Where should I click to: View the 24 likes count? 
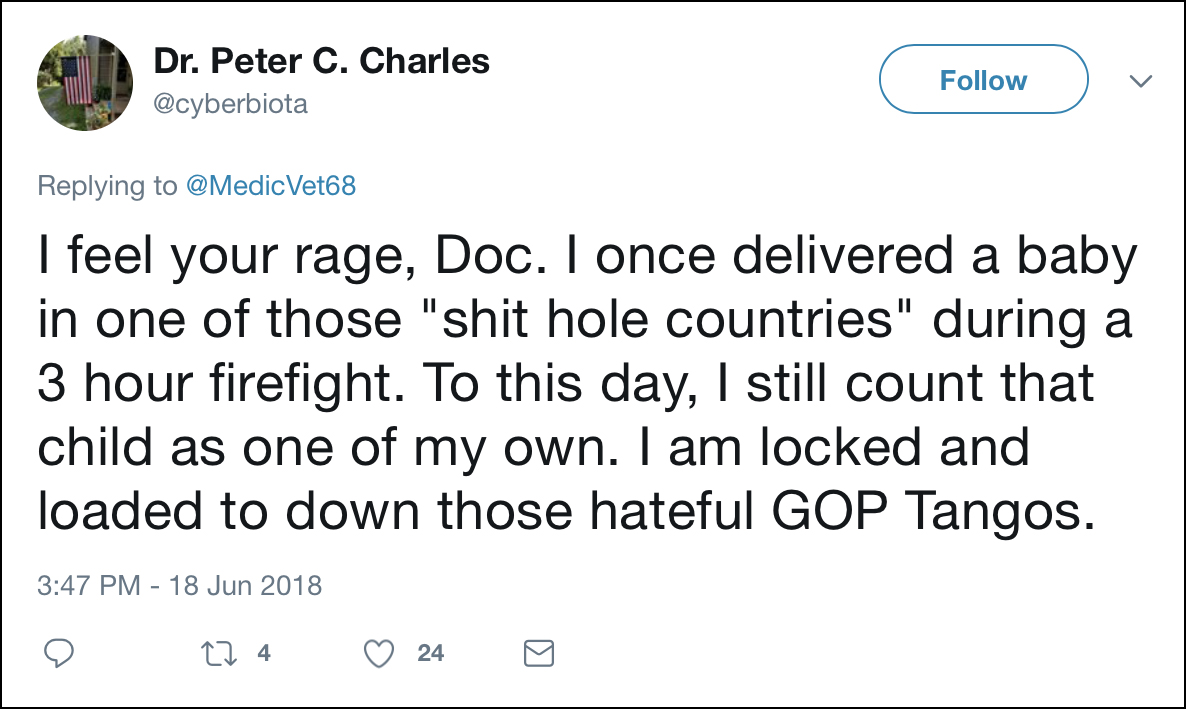pyautogui.click(x=431, y=653)
